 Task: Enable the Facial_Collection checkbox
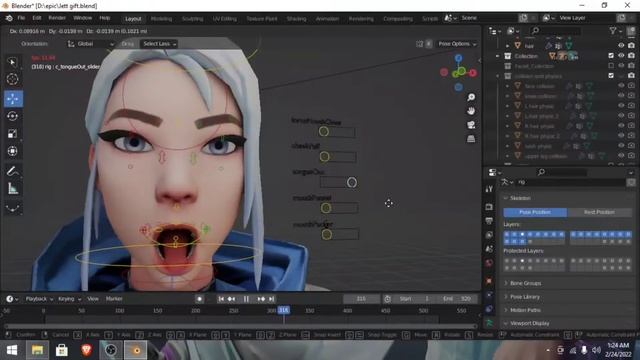point(611,66)
